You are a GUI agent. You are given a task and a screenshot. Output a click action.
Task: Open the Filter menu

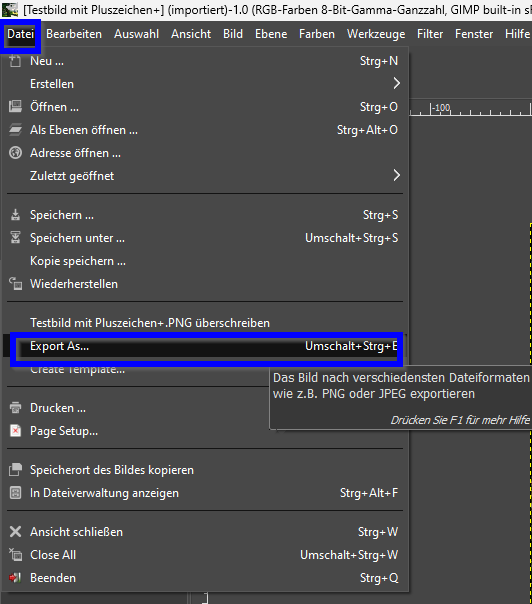430,34
